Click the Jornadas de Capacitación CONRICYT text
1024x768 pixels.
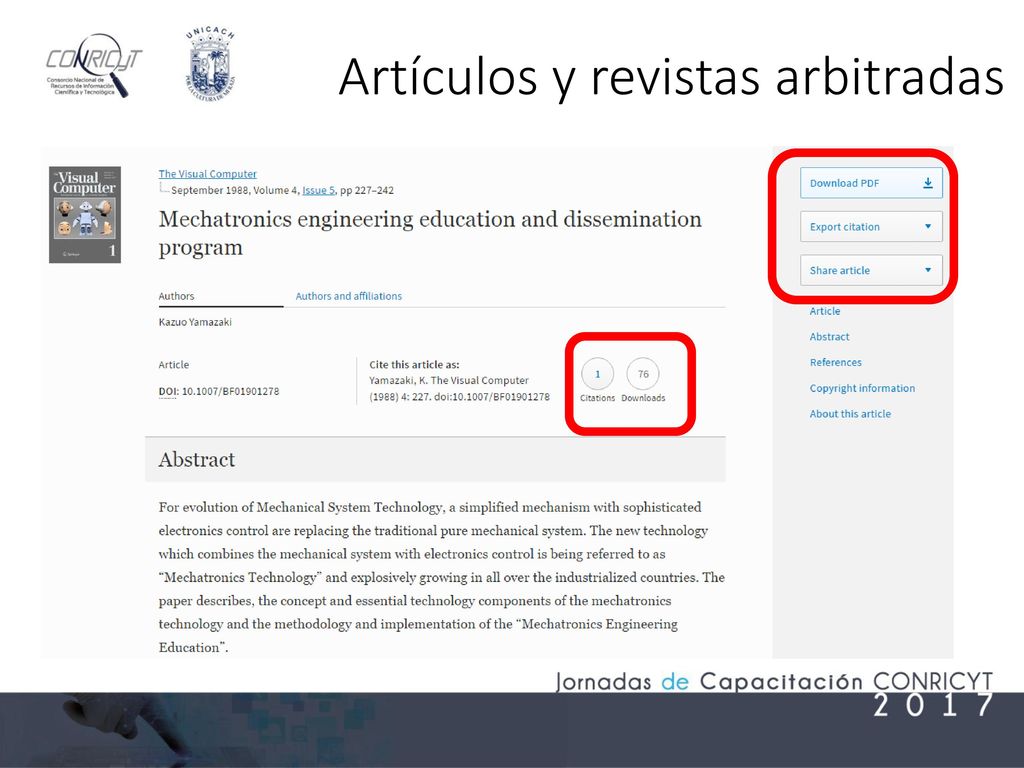pos(774,681)
